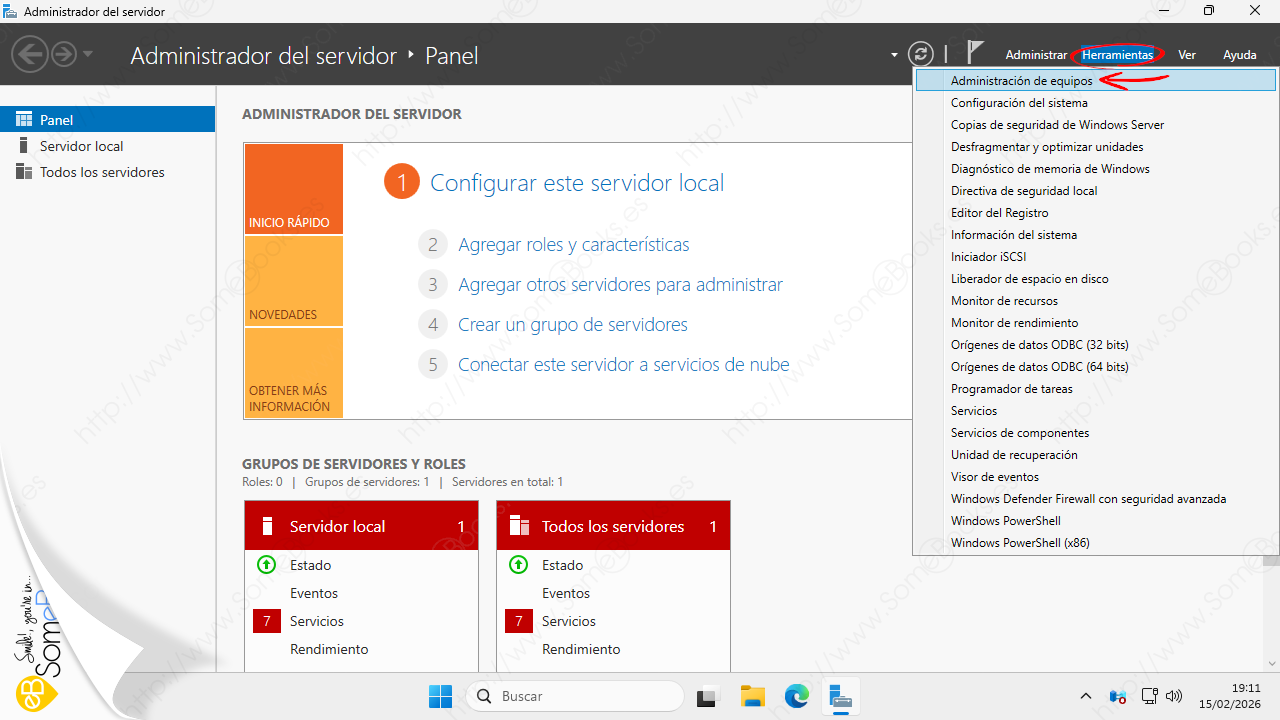
Task: Click Agregar roles y características link
Action: pos(573,245)
